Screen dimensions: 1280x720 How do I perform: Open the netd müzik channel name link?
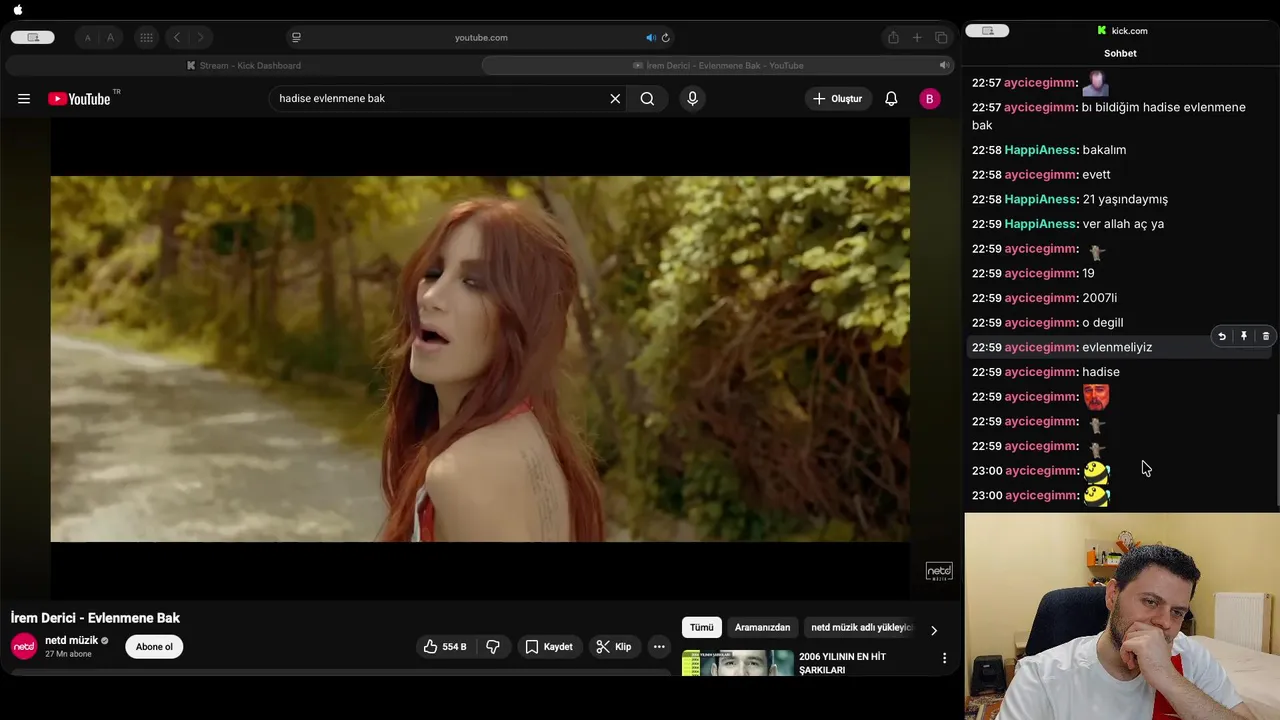pos(71,640)
